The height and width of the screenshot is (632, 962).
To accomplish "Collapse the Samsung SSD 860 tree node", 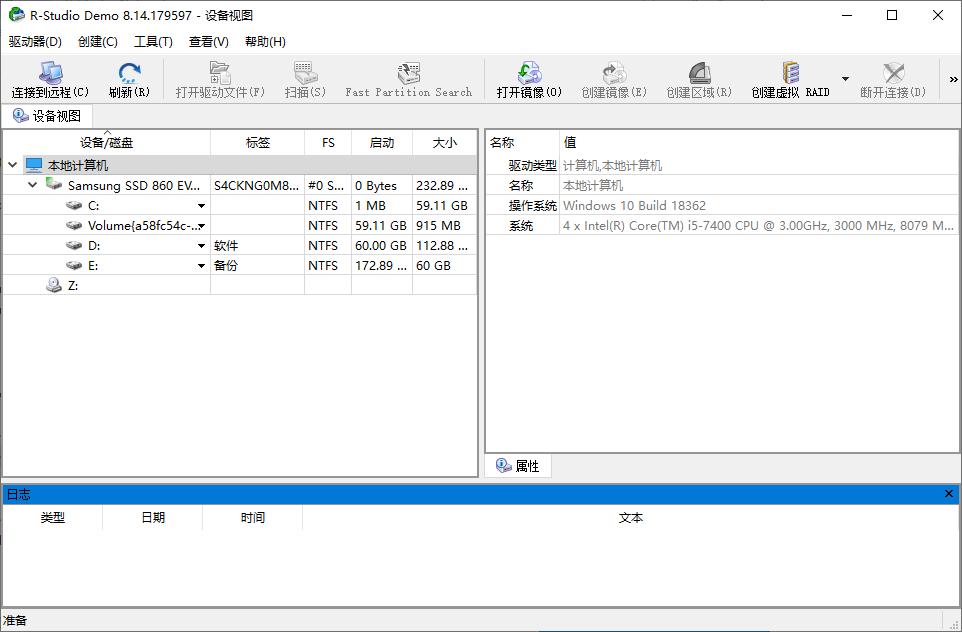I will tap(33, 185).
